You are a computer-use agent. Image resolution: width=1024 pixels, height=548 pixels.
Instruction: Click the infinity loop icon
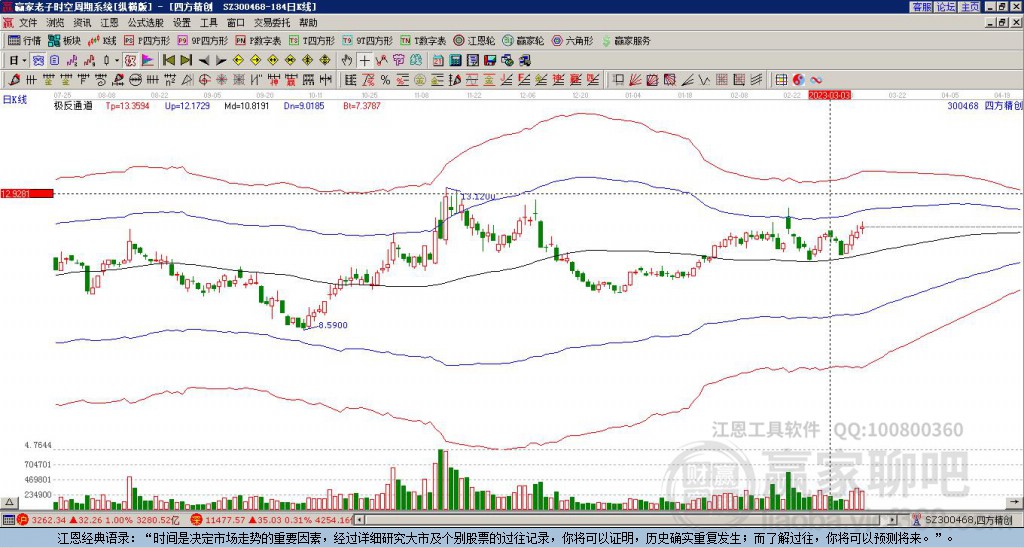coord(816,80)
